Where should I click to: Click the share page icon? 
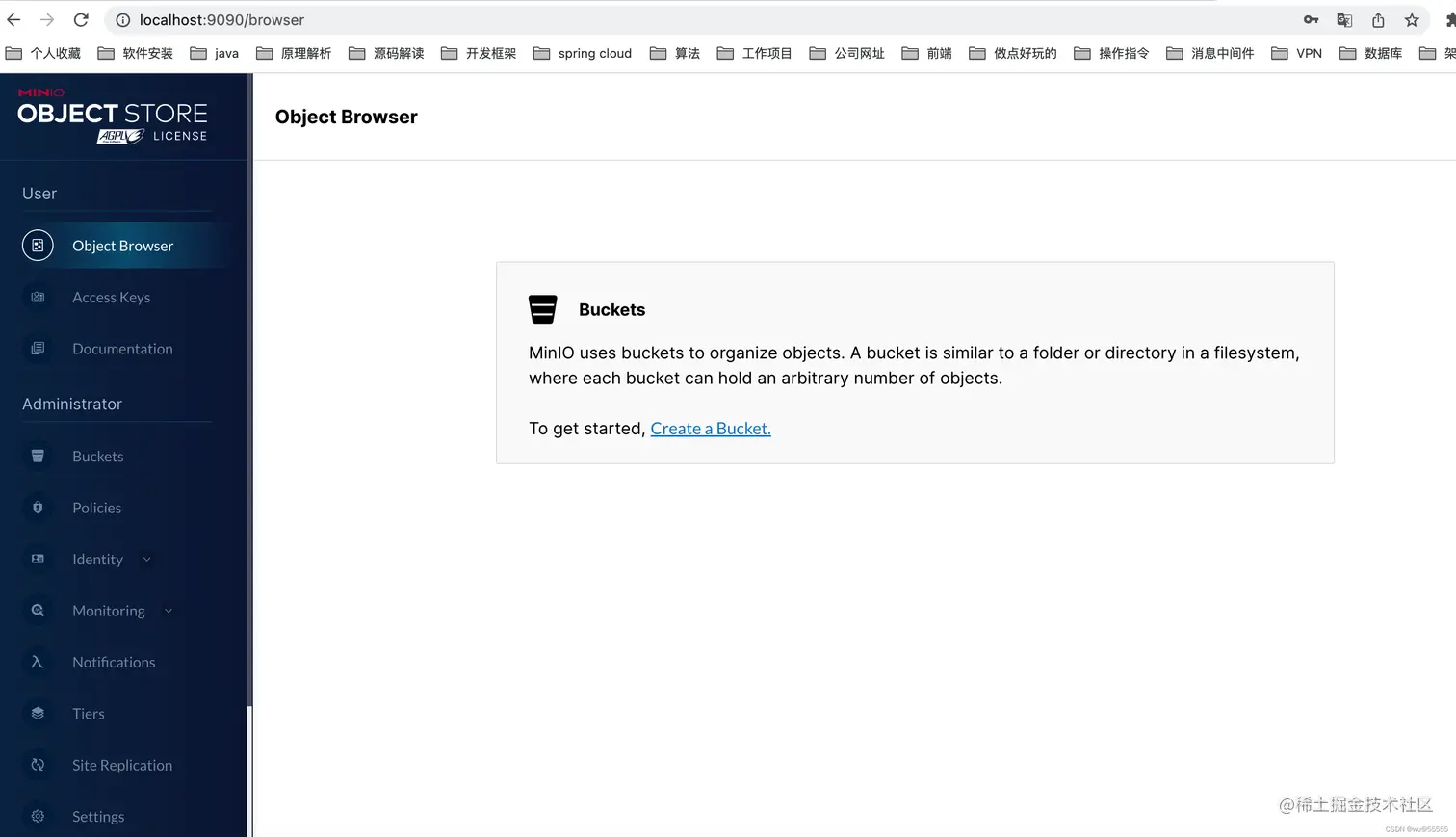1378,20
